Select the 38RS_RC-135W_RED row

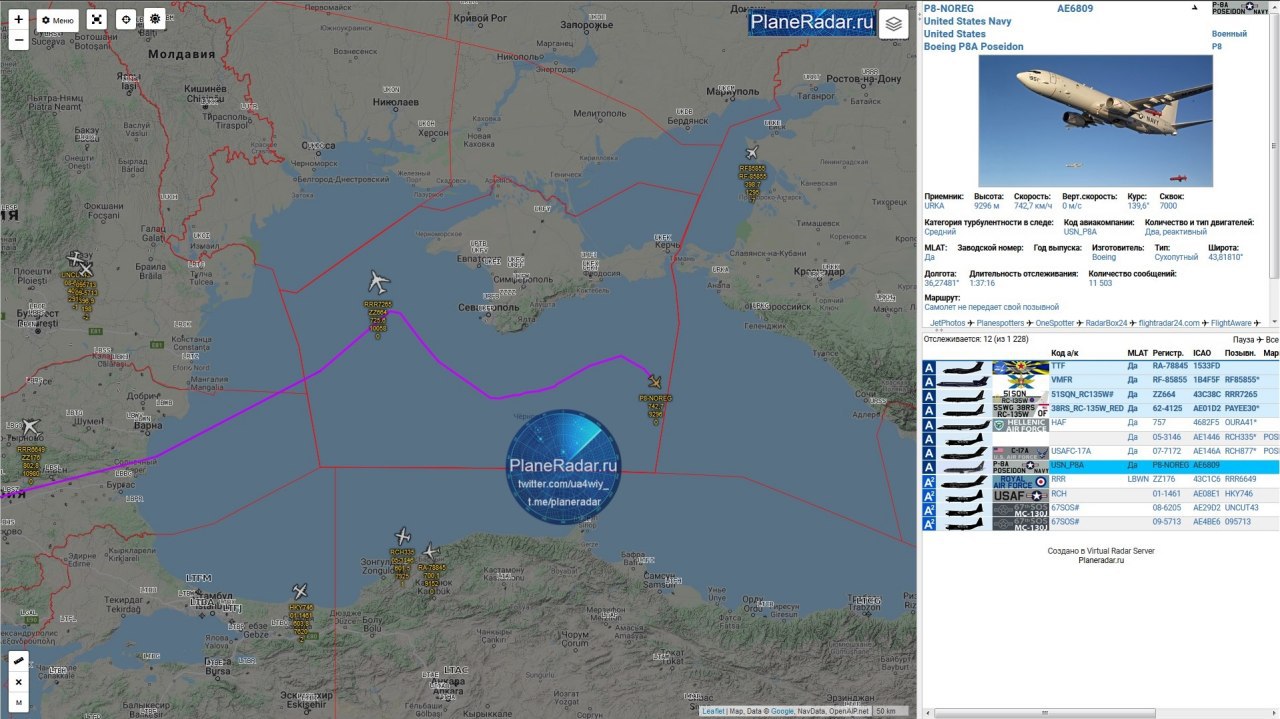(x=1100, y=409)
